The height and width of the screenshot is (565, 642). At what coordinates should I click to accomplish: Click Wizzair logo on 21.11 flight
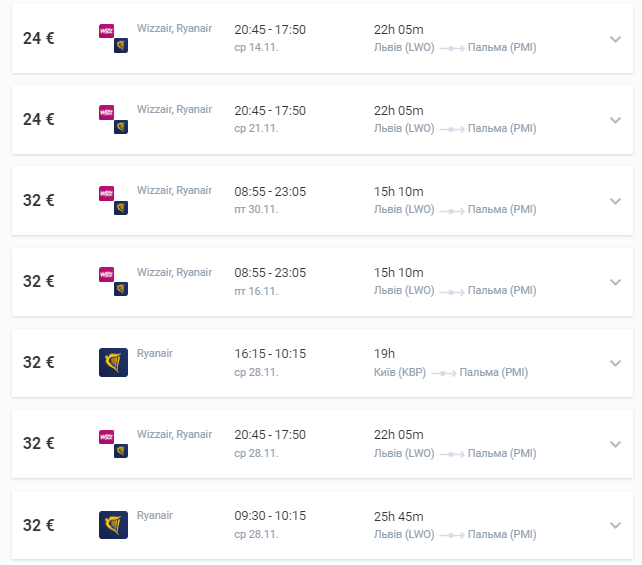coord(106,112)
